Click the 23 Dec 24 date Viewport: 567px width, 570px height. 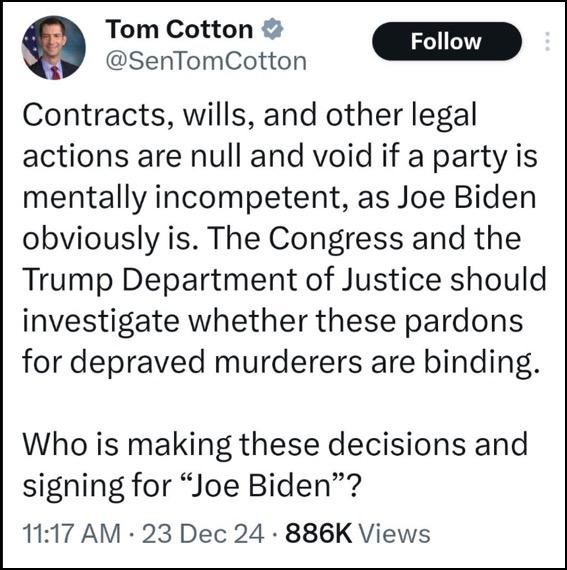coord(203,533)
